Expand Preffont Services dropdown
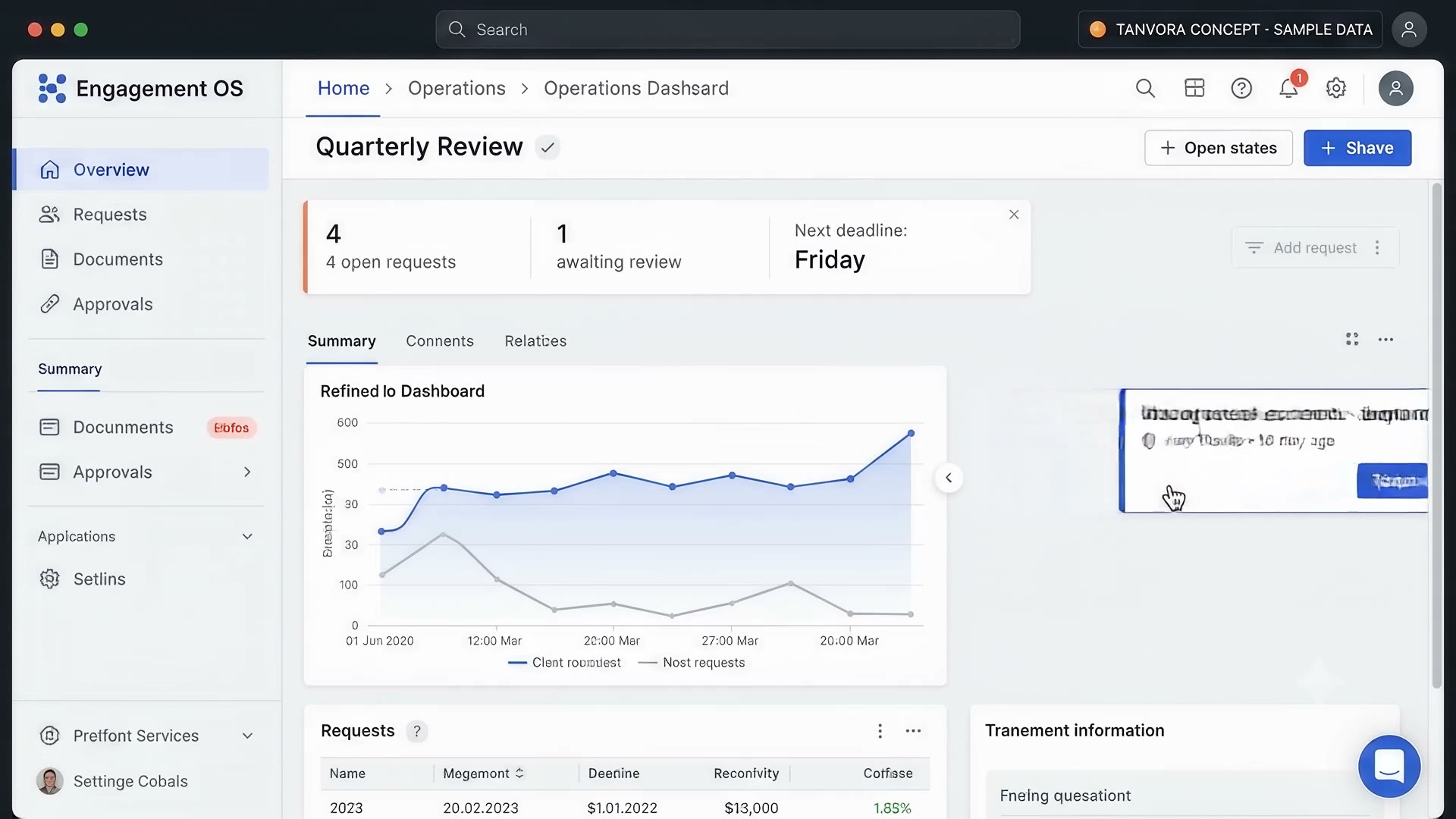Screen dimensions: 1456x819 click(x=247, y=736)
